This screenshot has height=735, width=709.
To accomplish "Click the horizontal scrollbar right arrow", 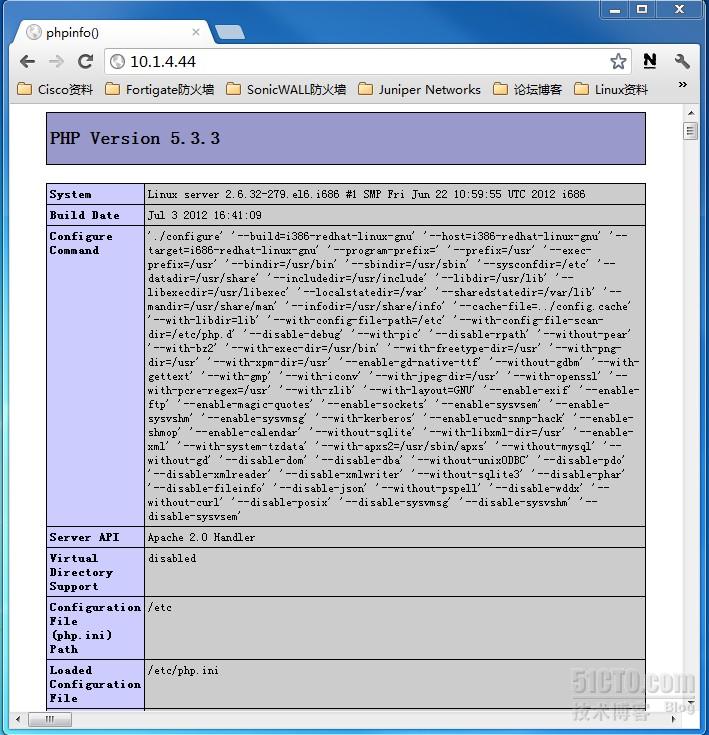I will [673, 719].
